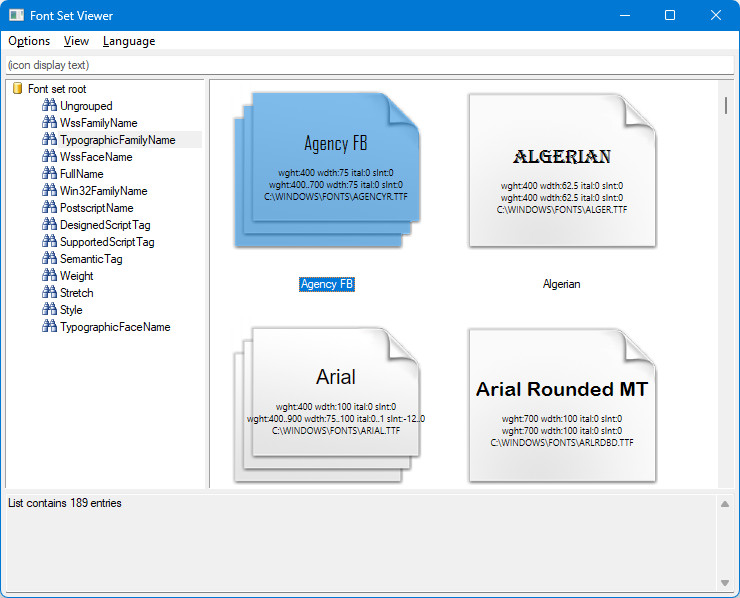Screen dimensions: 740x598
Task: Click binoculars icon beside DesignedScriptTag
Action: [x=49, y=224]
